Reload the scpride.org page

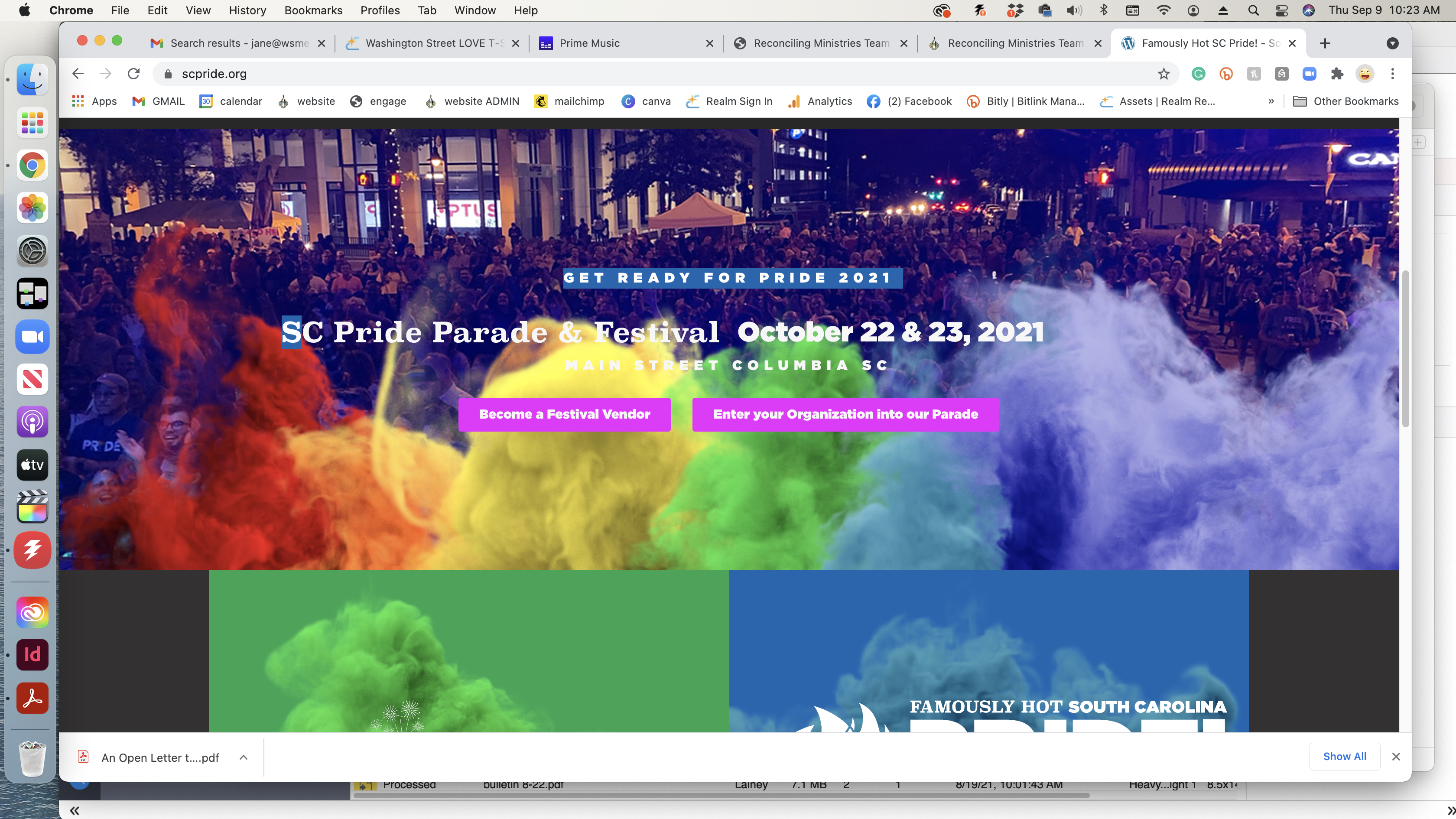point(133,74)
